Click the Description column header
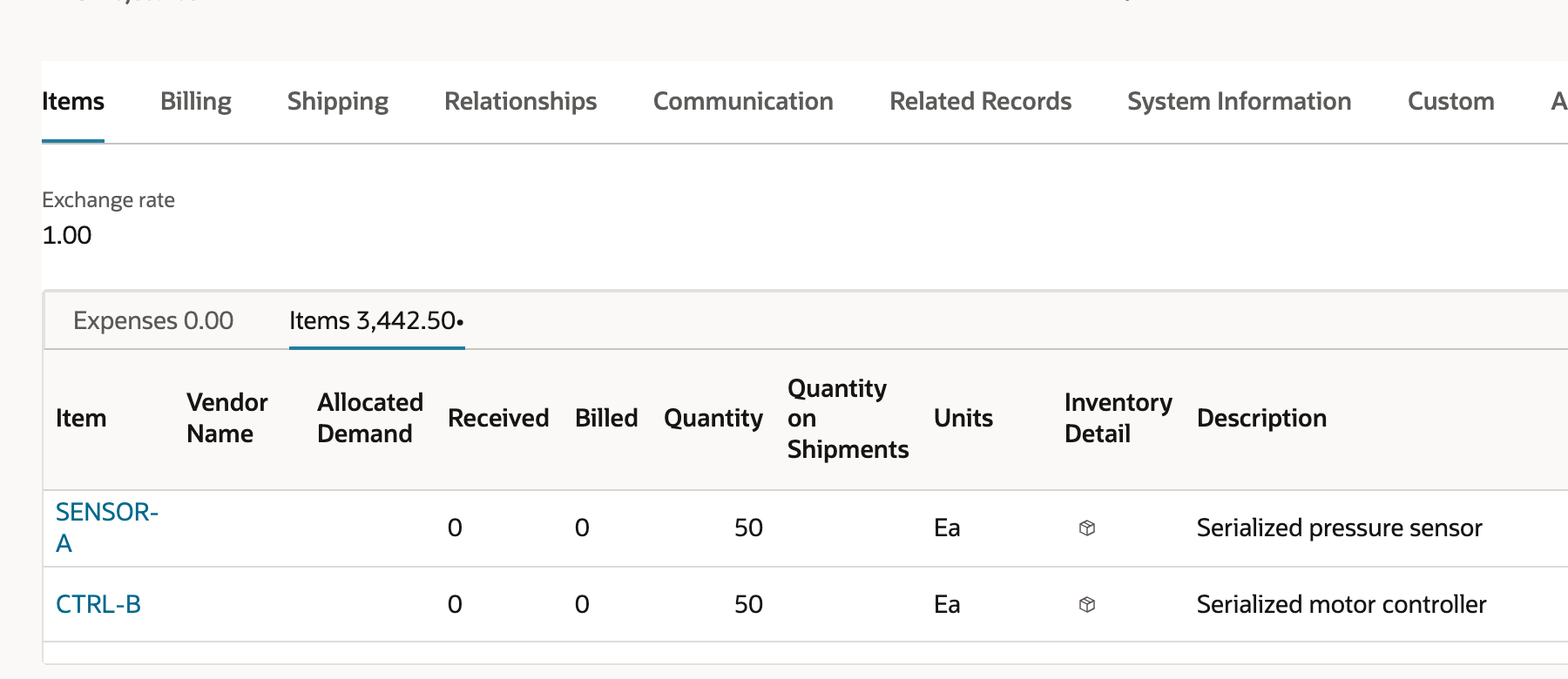Viewport: 1568px width, 679px height. pyautogui.click(x=1261, y=418)
